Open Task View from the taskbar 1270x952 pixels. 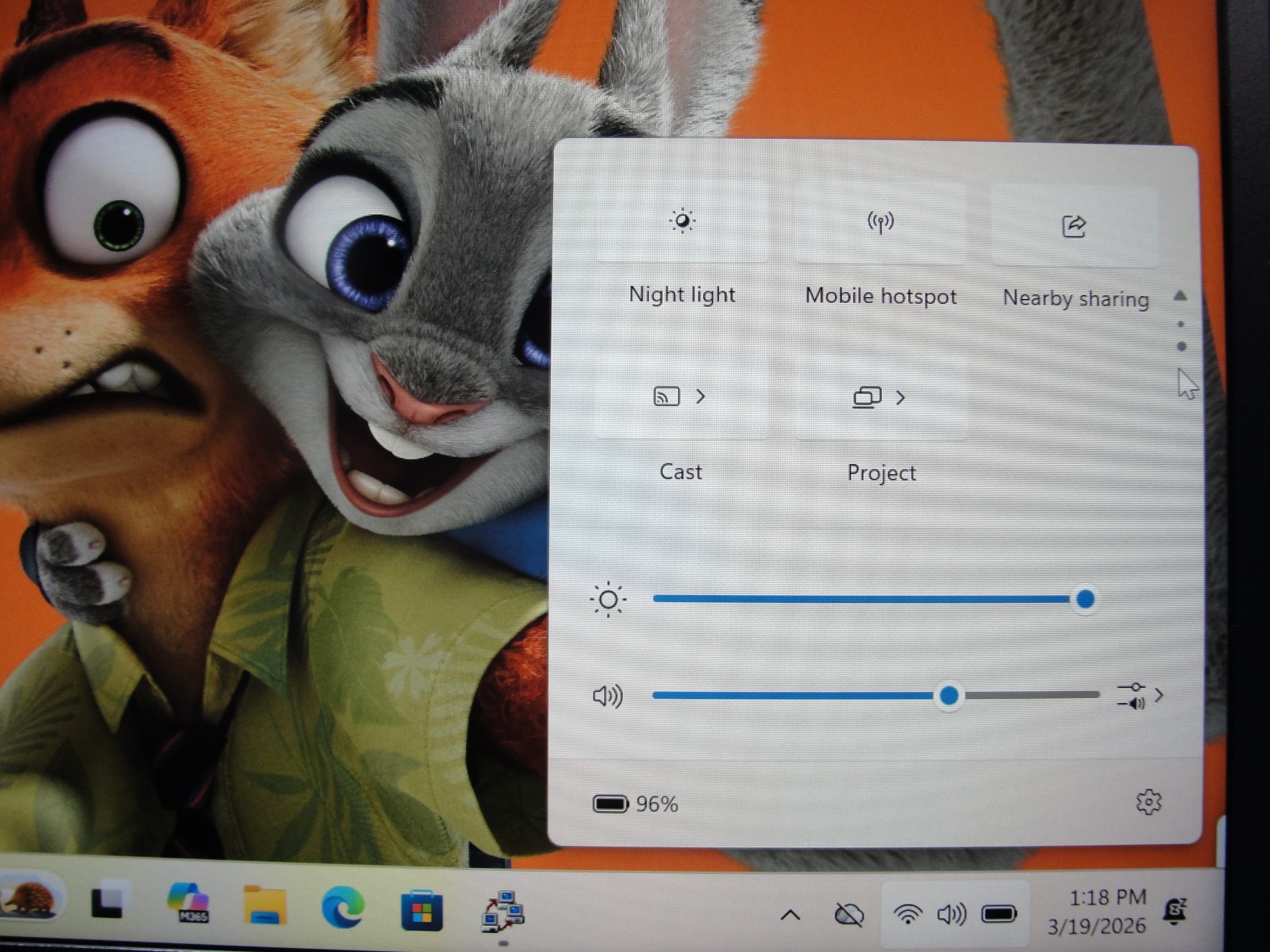(109, 900)
